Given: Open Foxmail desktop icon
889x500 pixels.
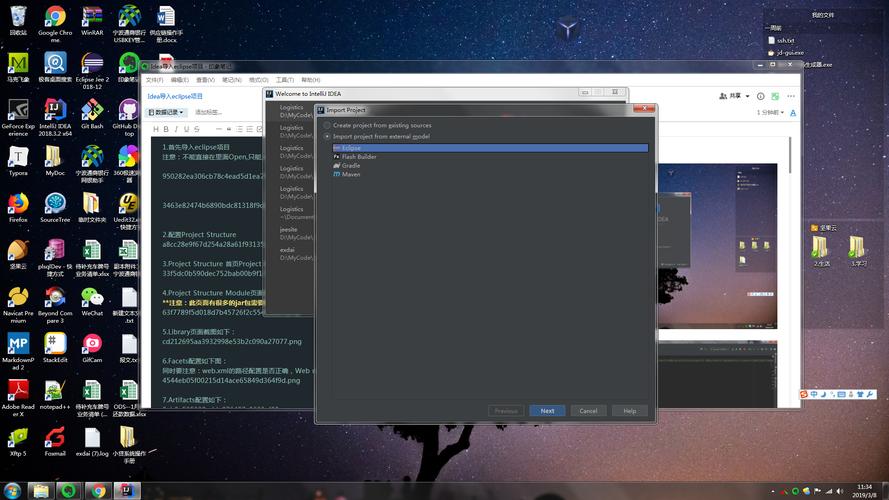Looking at the screenshot, I should coord(55,442).
